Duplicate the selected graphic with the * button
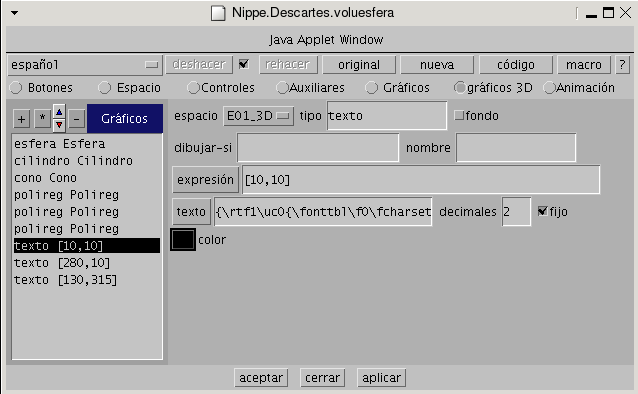Screen dimensions: 638x394 [42, 119]
